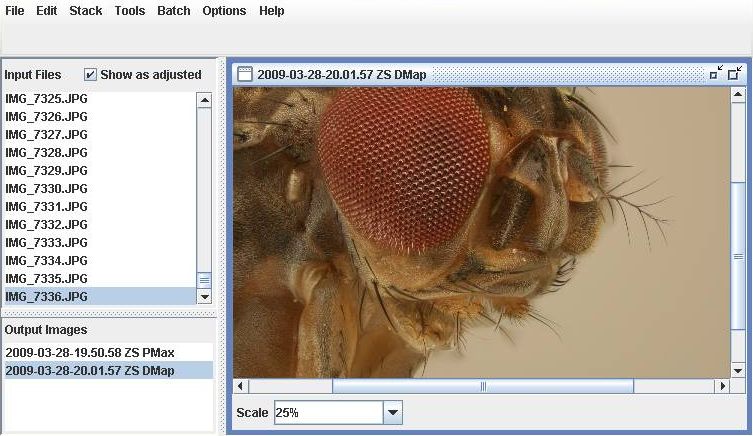
Task: Select IMG_7334.JPG in Input Files
Action: click(x=100, y=261)
